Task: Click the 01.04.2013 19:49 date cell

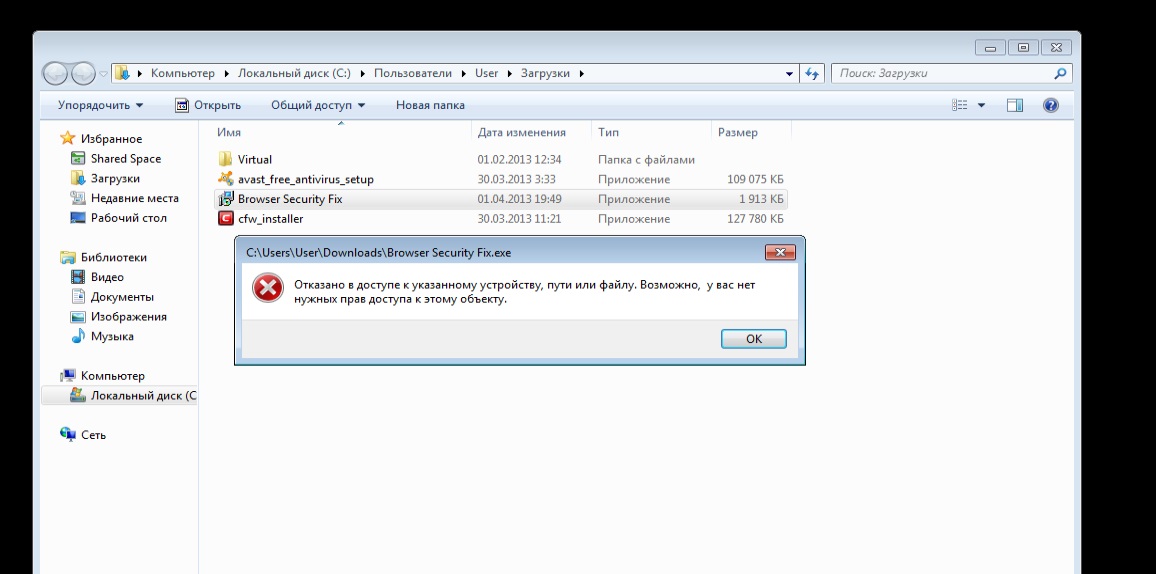Action: pyautogui.click(x=519, y=199)
